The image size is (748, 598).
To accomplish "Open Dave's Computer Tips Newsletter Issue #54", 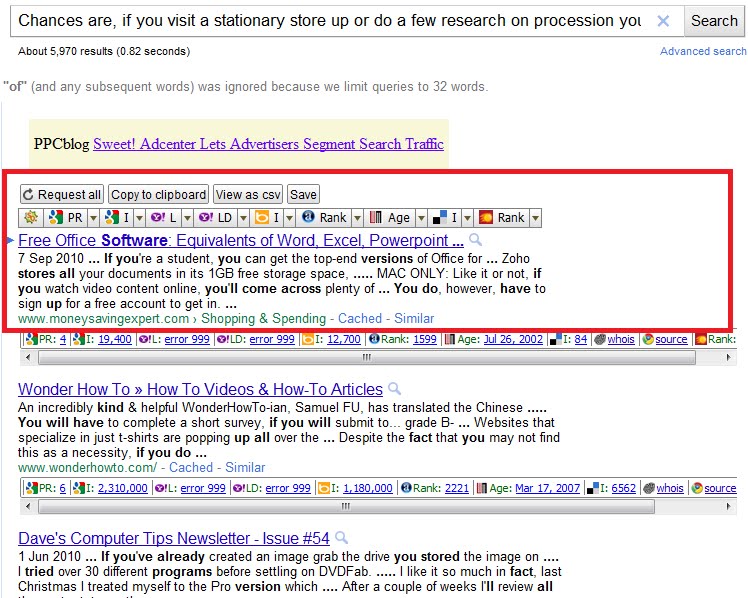I will coord(174,538).
